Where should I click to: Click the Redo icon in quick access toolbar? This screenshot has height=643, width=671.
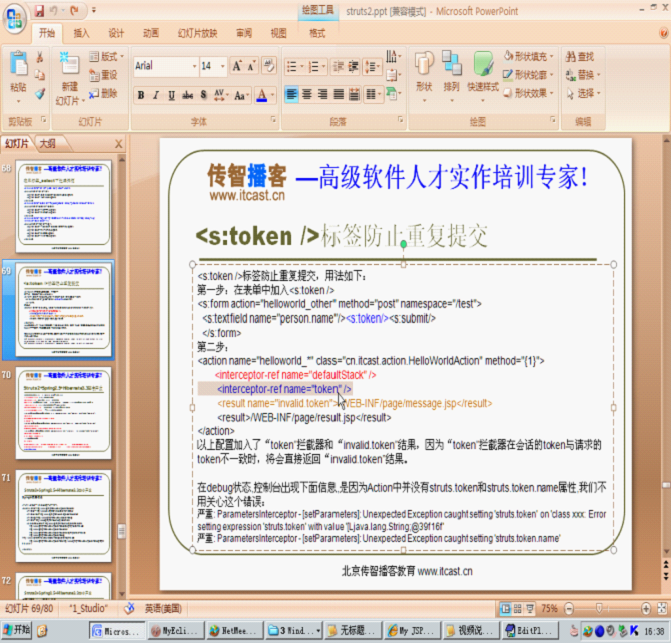75,10
